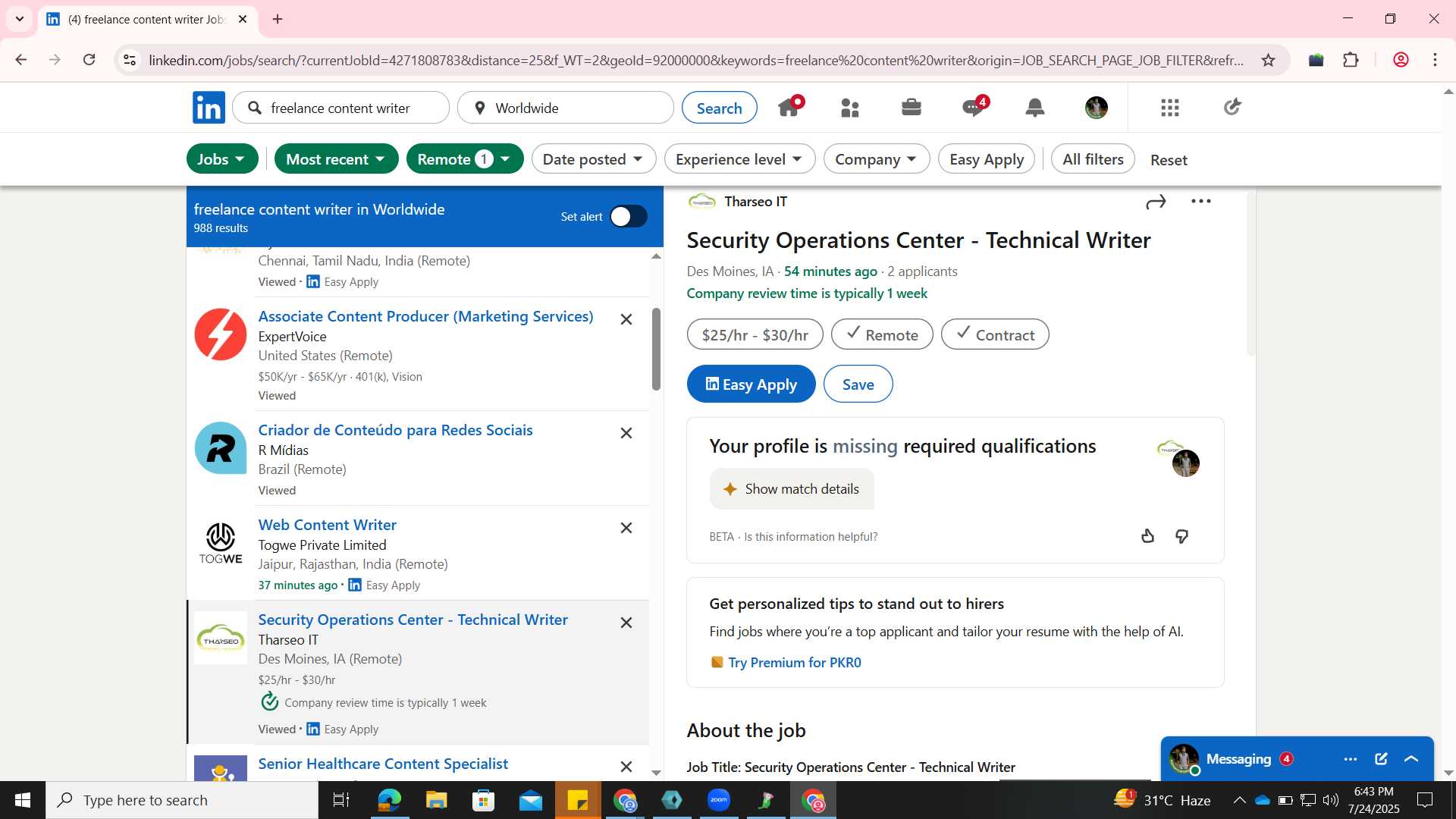Open Windows Start menu
The width and height of the screenshot is (1456, 819).
click(23, 800)
